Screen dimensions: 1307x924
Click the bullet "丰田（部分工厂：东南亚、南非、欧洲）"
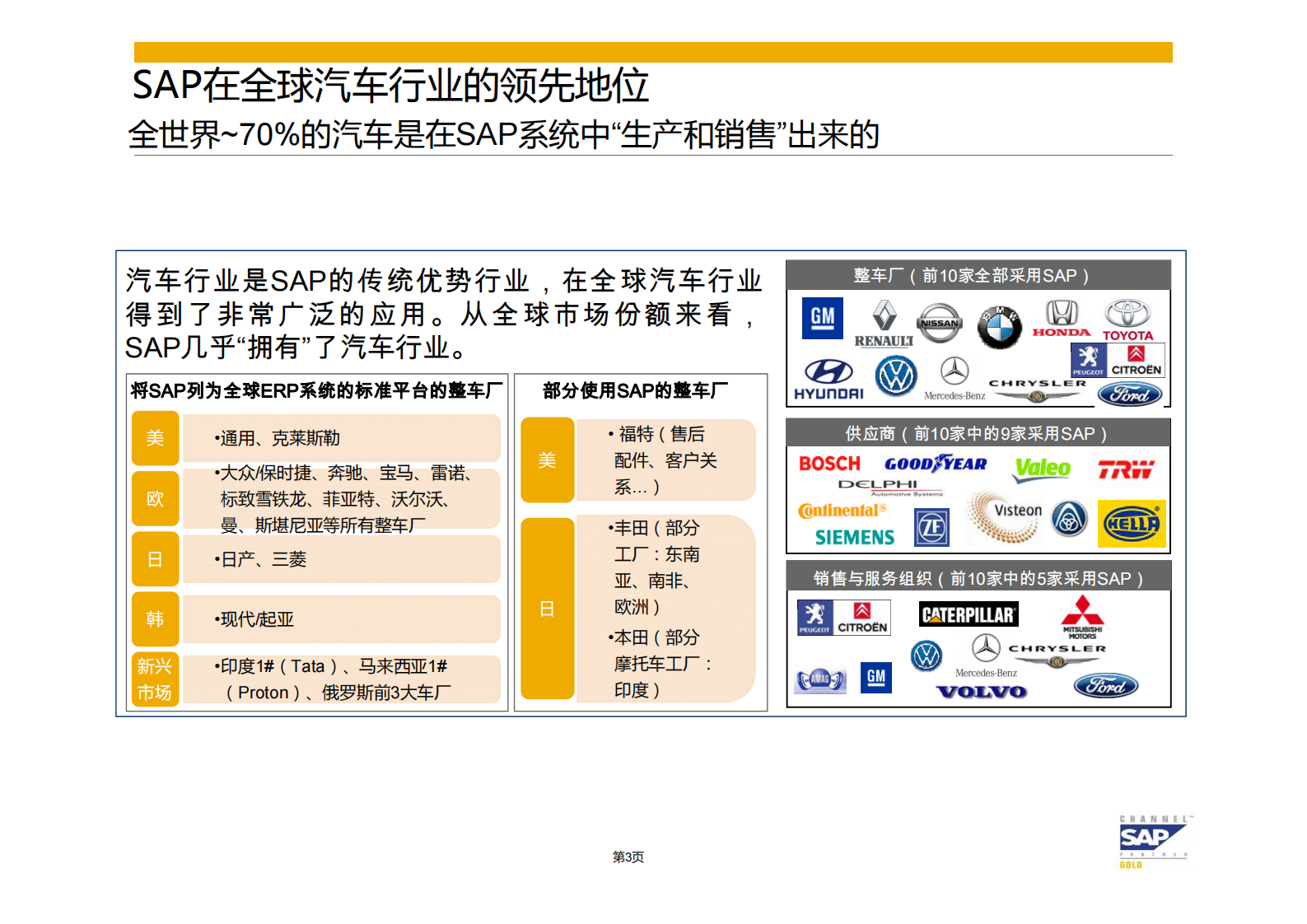655,567
